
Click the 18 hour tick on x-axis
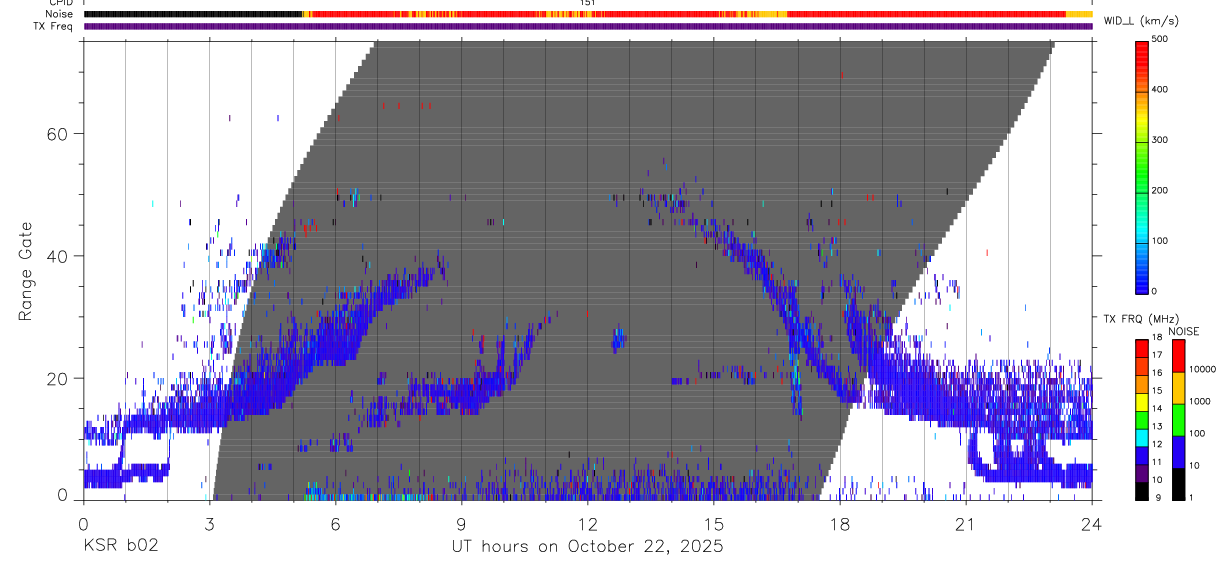click(x=840, y=524)
